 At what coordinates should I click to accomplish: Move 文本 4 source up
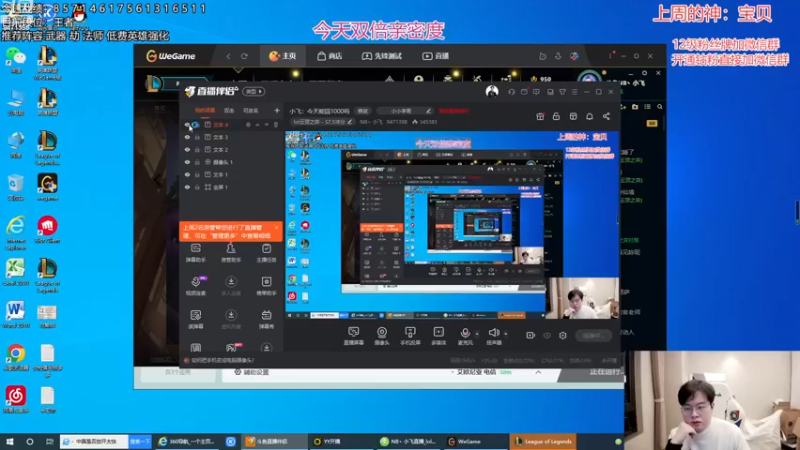258,124
